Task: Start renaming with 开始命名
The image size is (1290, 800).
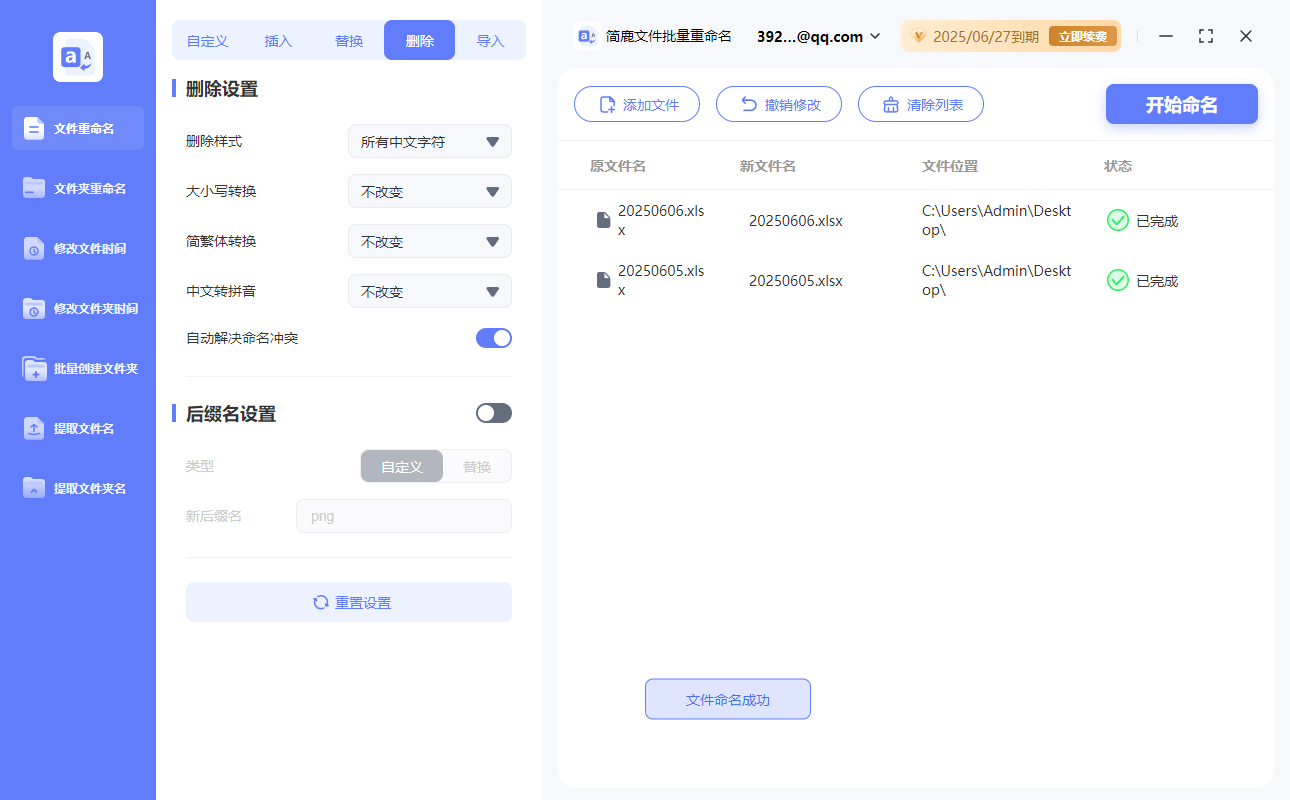Action: 1181,103
